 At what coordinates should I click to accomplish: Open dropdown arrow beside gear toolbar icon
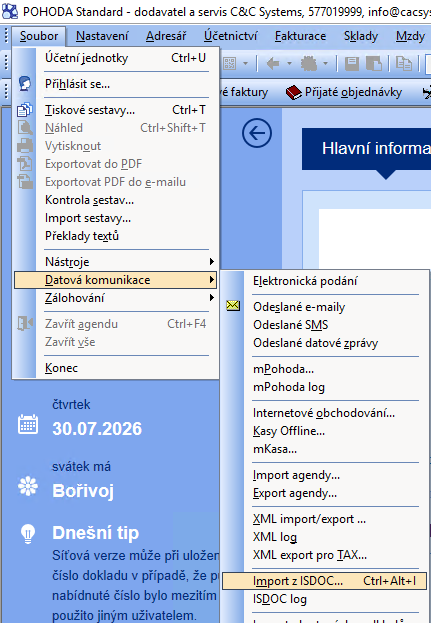(325, 63)
